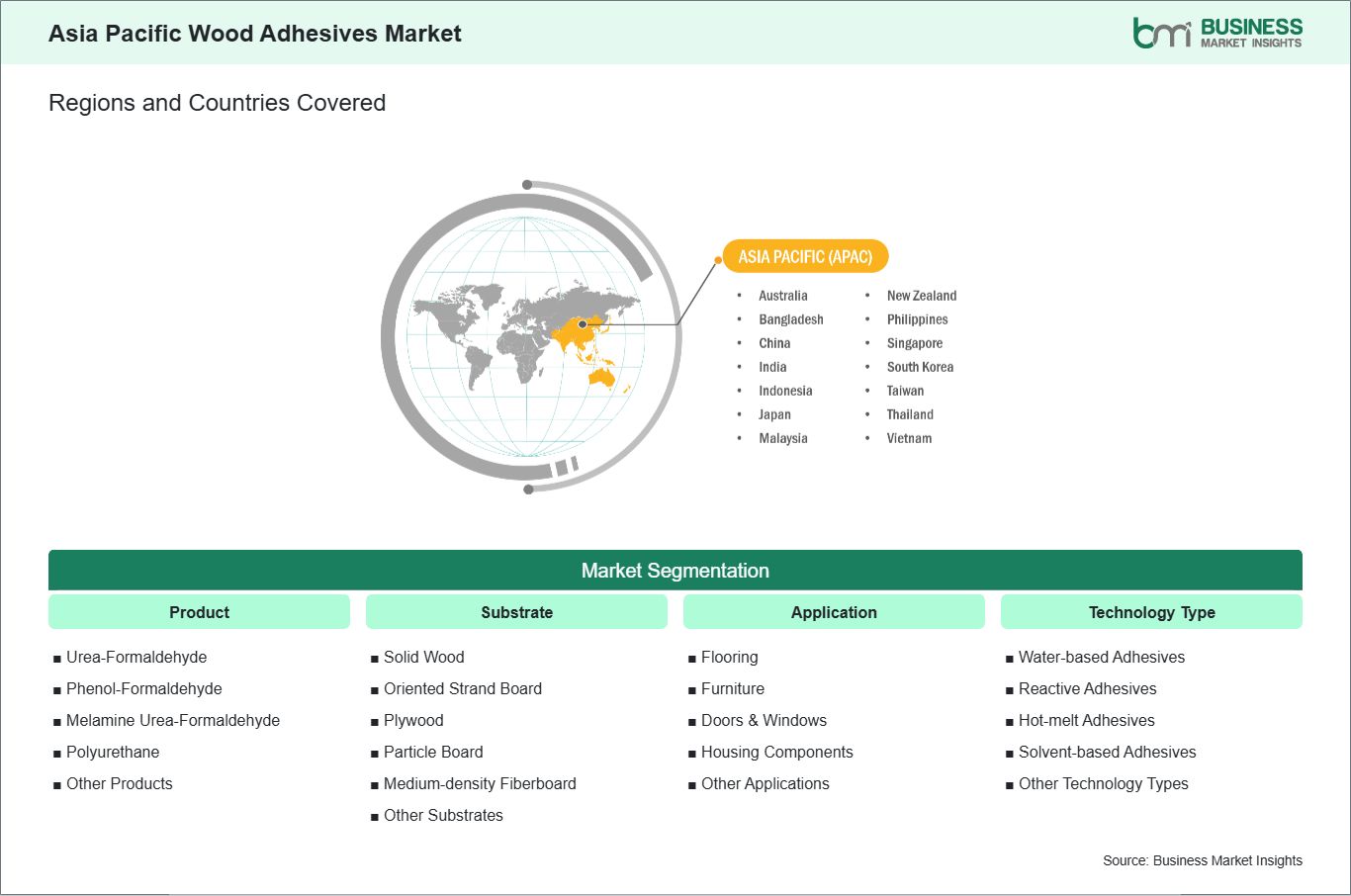Click the 'Regions and Countries Covered' heading
This screenshot has height=896, width=1351.
[x=217, y=103]
